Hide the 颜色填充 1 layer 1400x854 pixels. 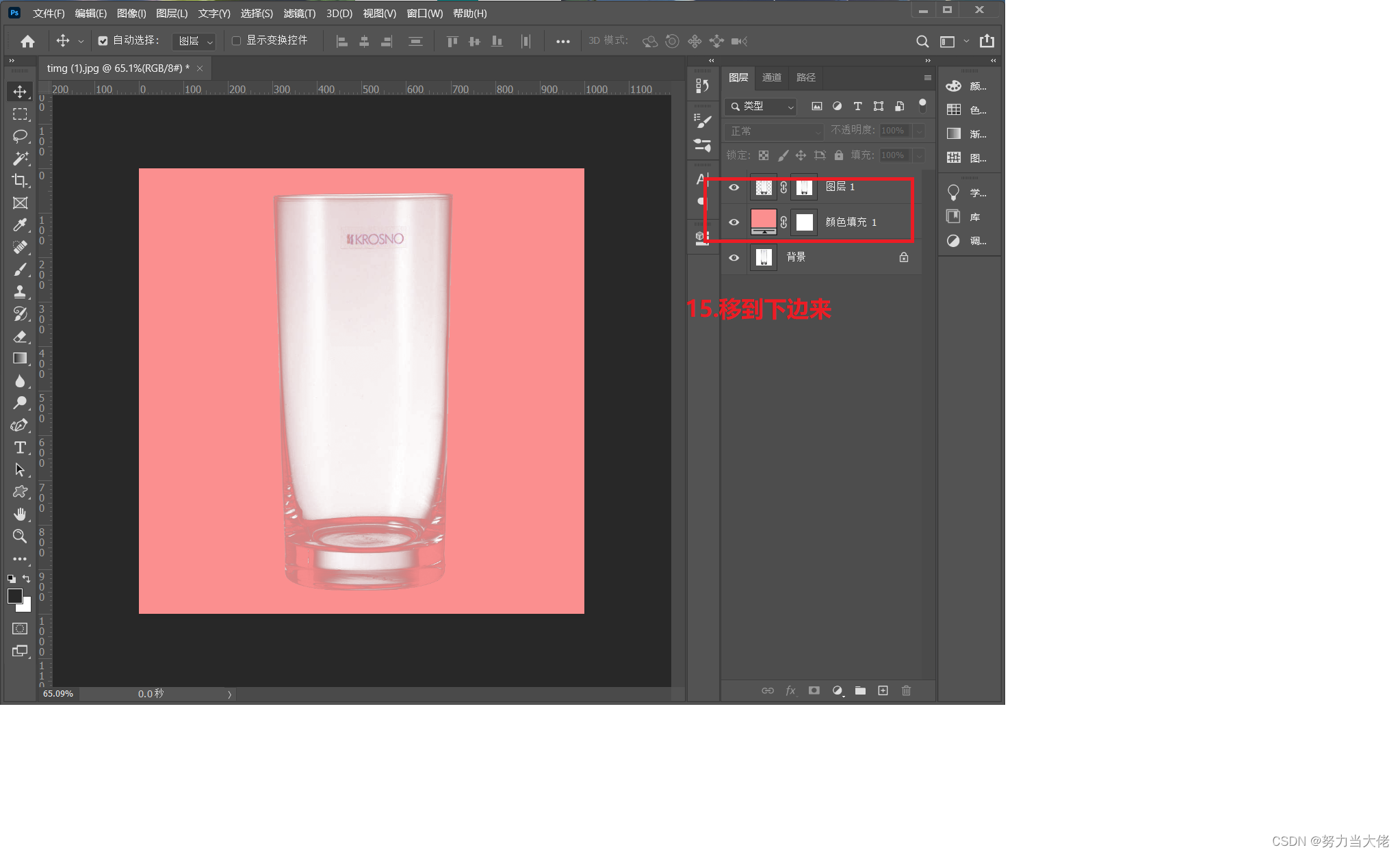pos(734,222)
